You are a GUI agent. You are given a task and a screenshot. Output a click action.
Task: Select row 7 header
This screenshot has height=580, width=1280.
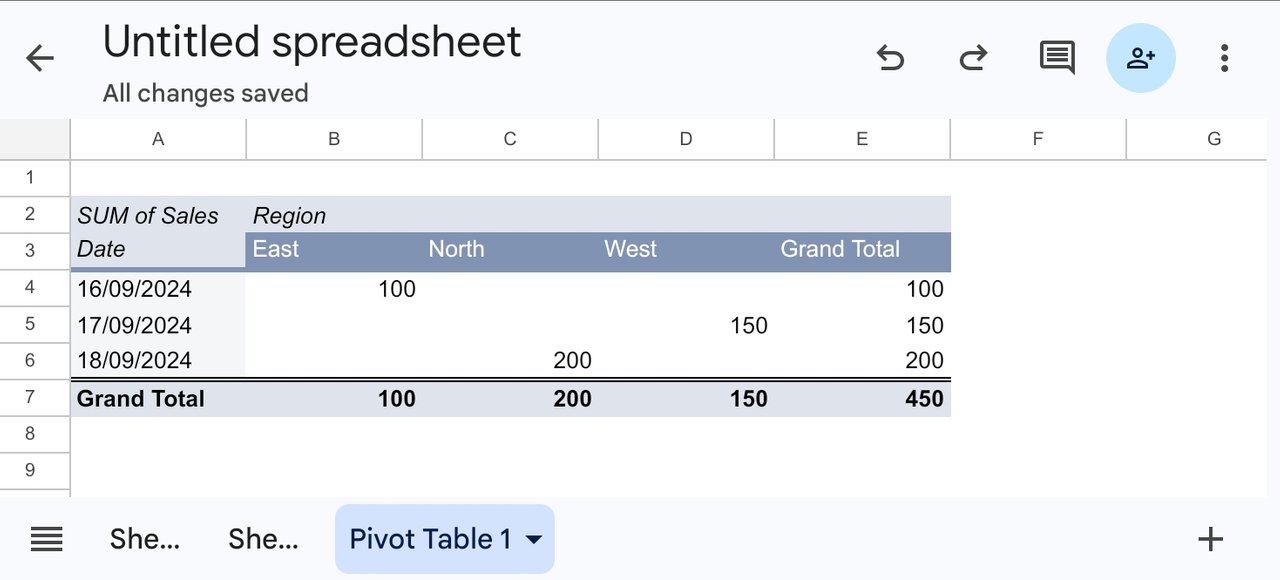pyautogui.click(x=30, y=397)
